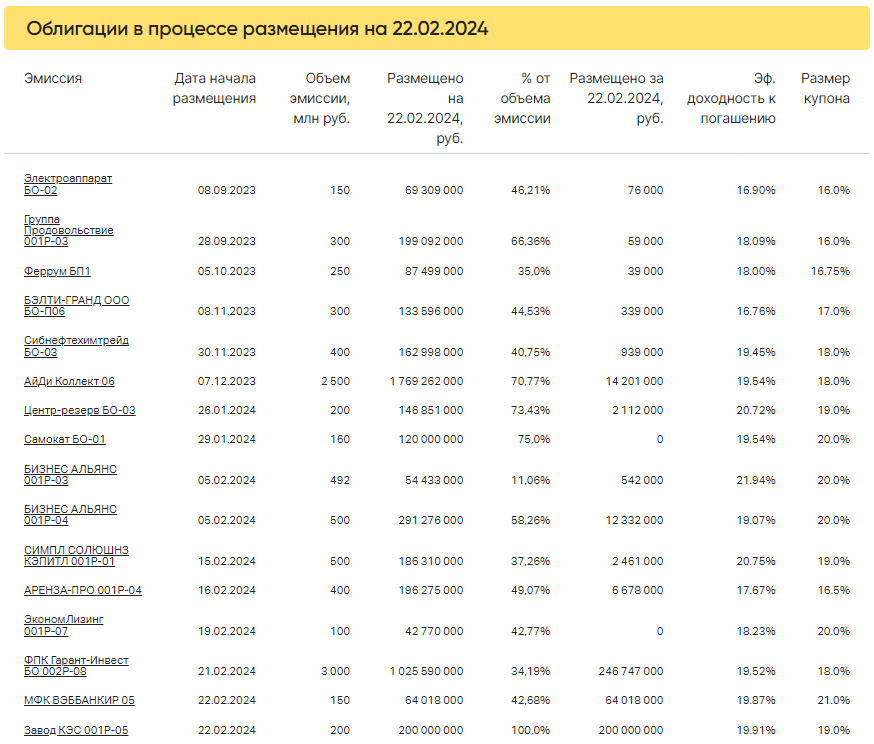
Task: Click the percentage value 73,43%
Action: tap(531, 410)
